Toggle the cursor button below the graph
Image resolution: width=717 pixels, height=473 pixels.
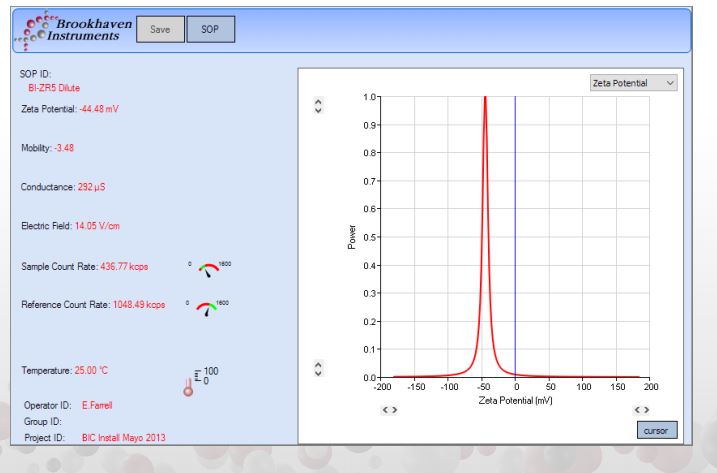(x=657, y=430)
